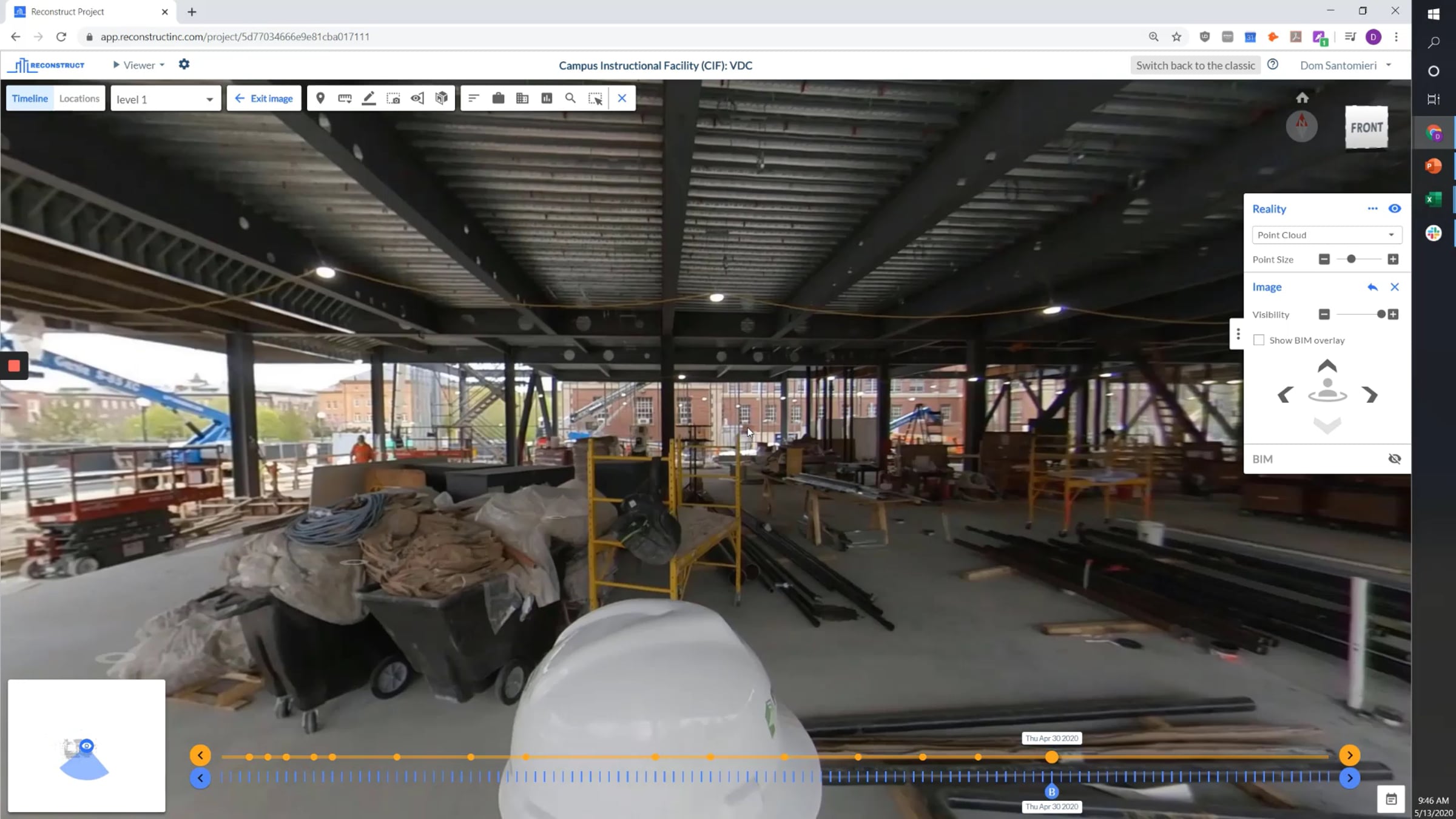Open the eye viewpoint tool
Viewport: 1456px width, 819px height.
[417, 98]
